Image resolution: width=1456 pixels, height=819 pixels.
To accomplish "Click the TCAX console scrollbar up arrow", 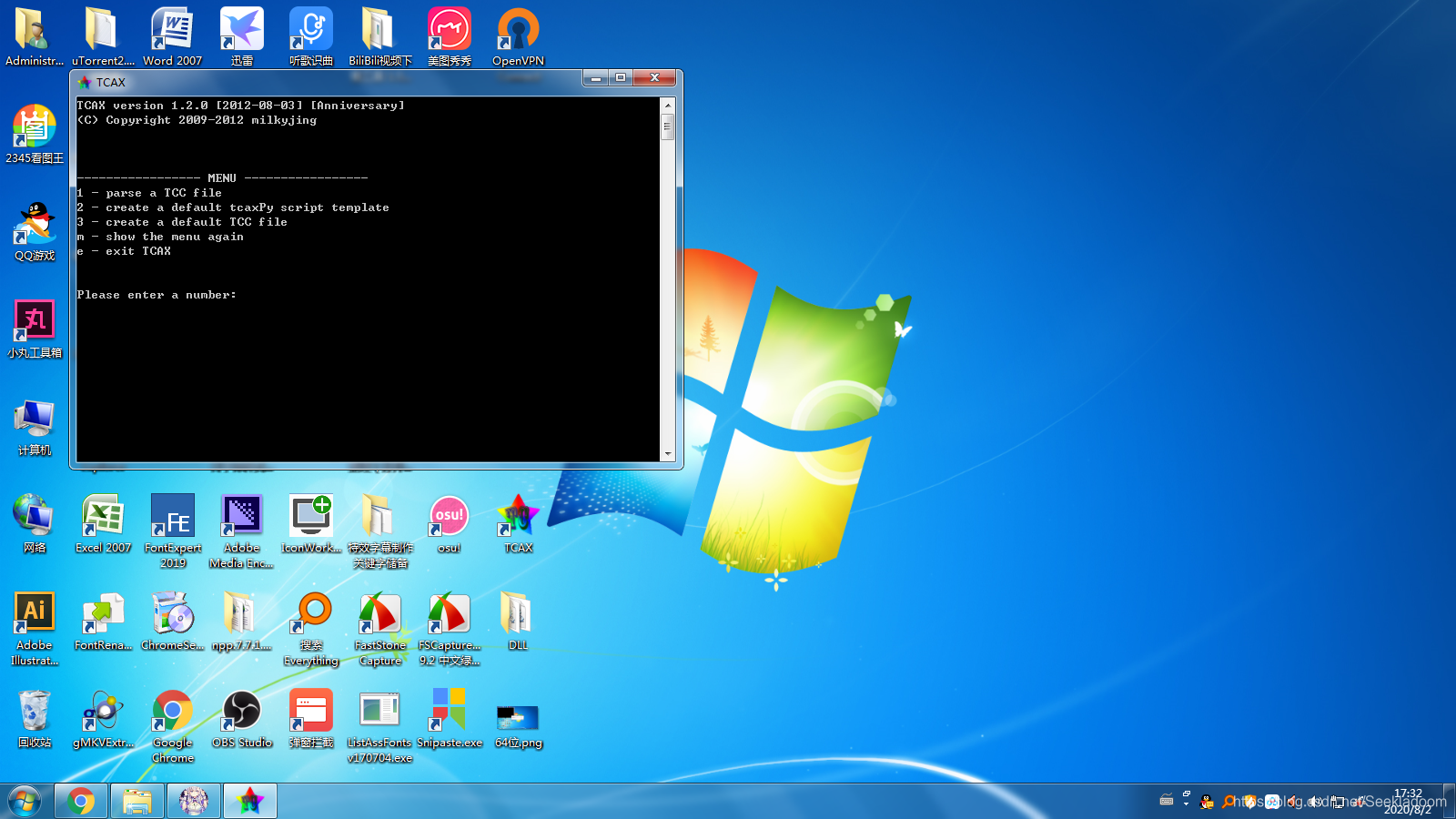I will click(x=668, y=106).
